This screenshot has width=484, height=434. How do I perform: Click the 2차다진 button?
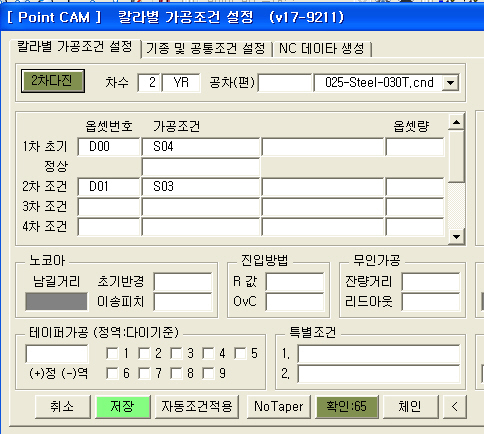53,81
